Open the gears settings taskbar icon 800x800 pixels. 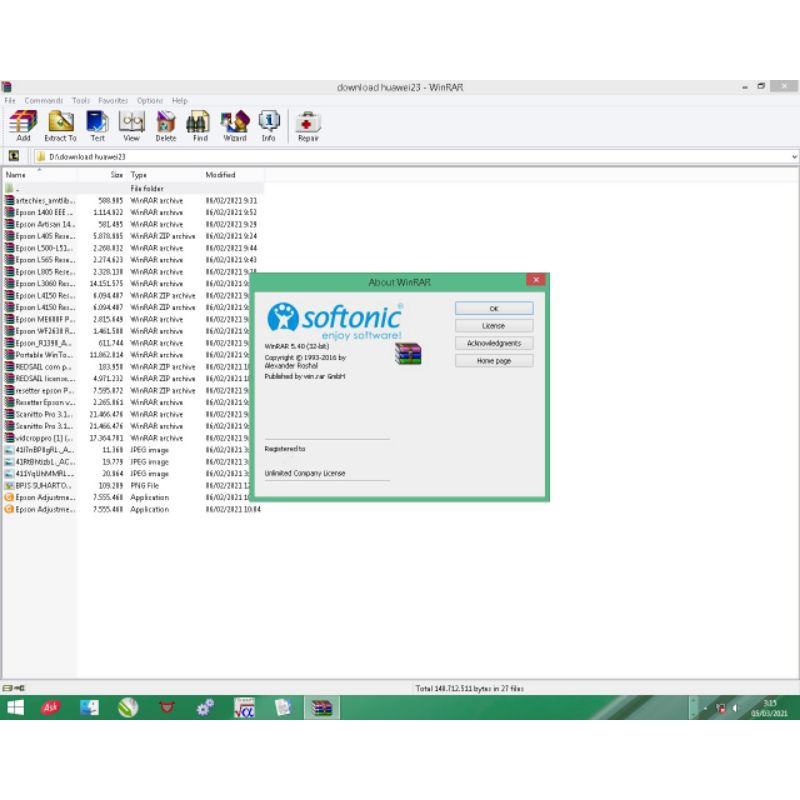[205, 708]
